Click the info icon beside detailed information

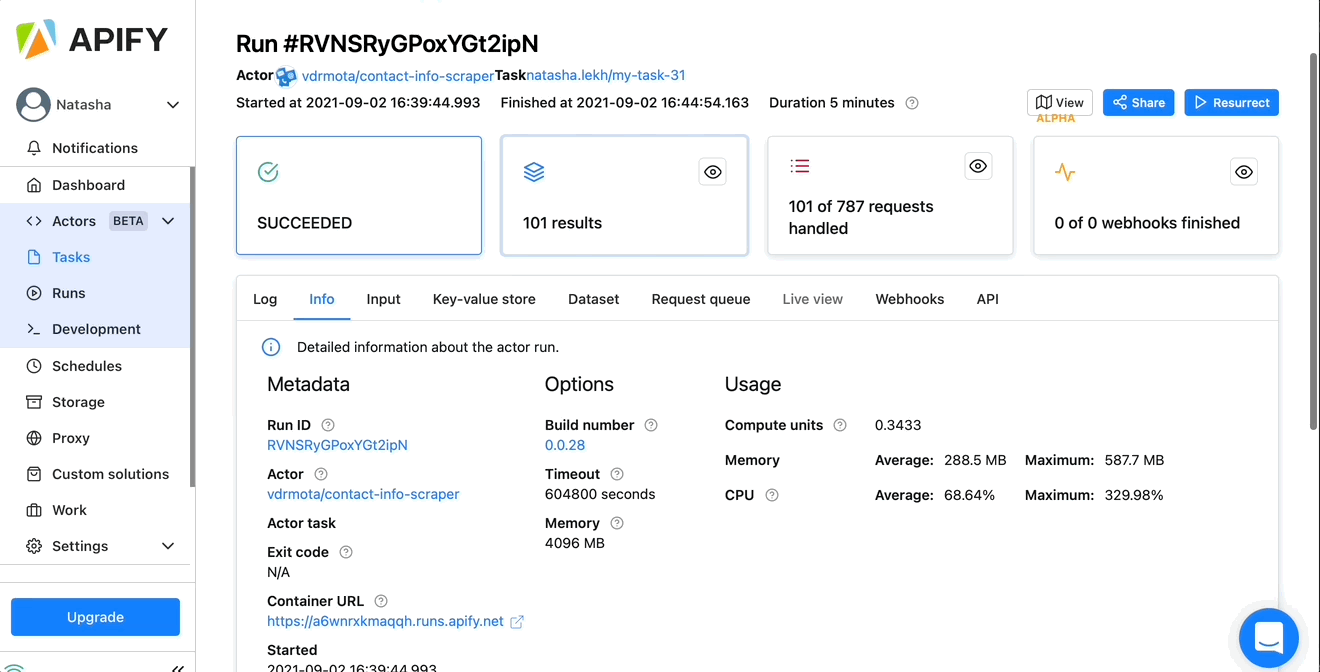[x=271, y=347]
